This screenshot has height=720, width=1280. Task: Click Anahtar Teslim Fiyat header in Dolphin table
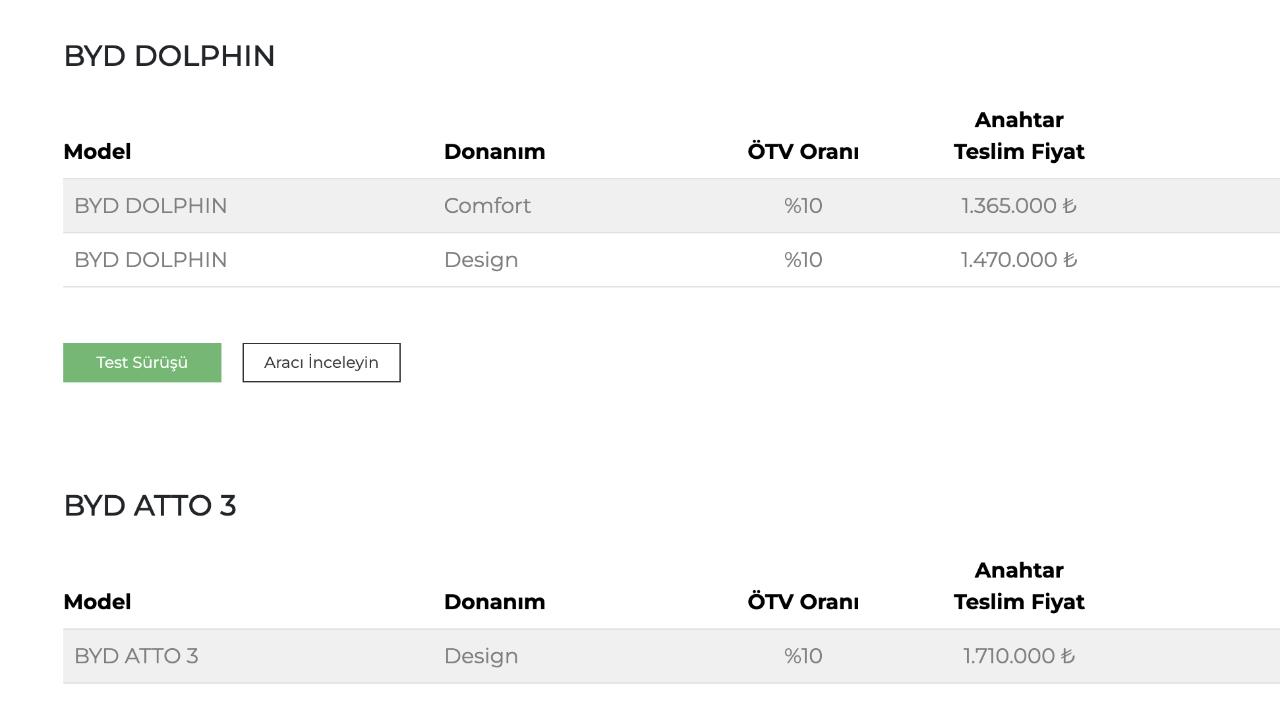(x=1019, y=136)
